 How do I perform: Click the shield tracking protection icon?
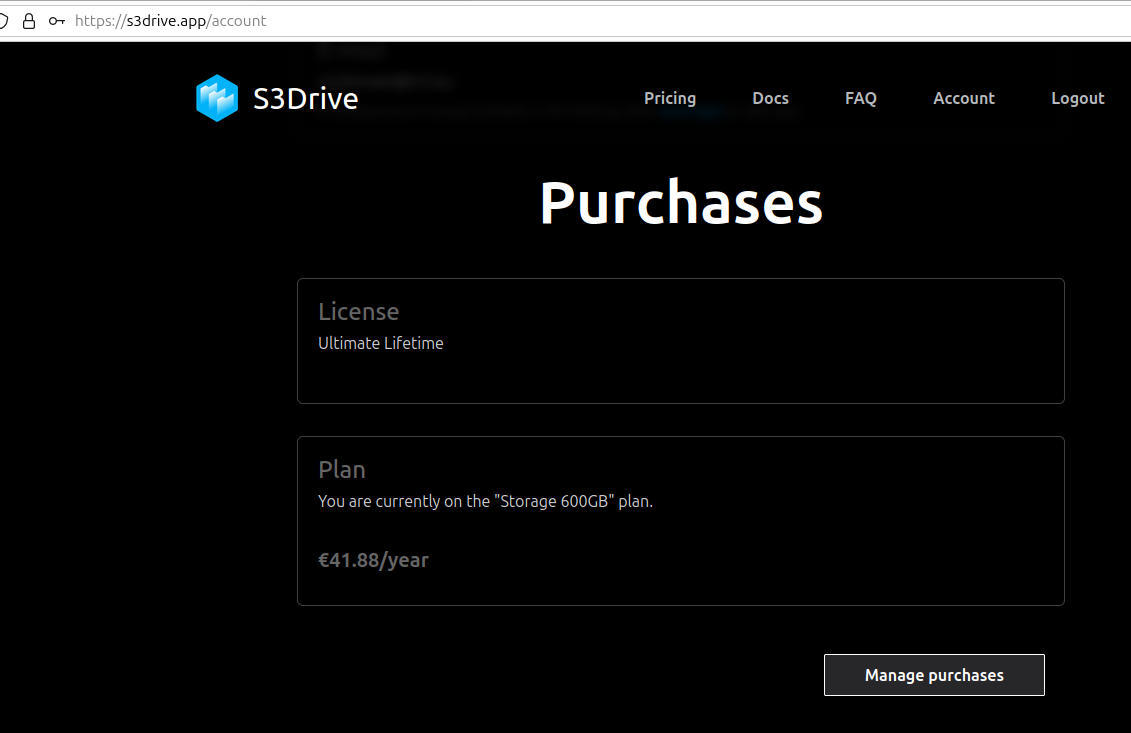pos(2,21)
